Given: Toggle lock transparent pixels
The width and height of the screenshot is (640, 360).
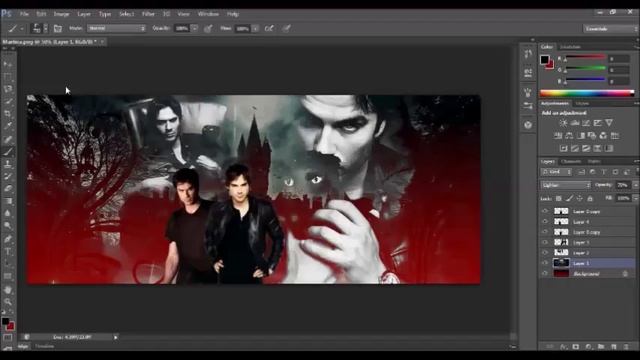Looking at the screenshot, I should (x=558, y=198).
